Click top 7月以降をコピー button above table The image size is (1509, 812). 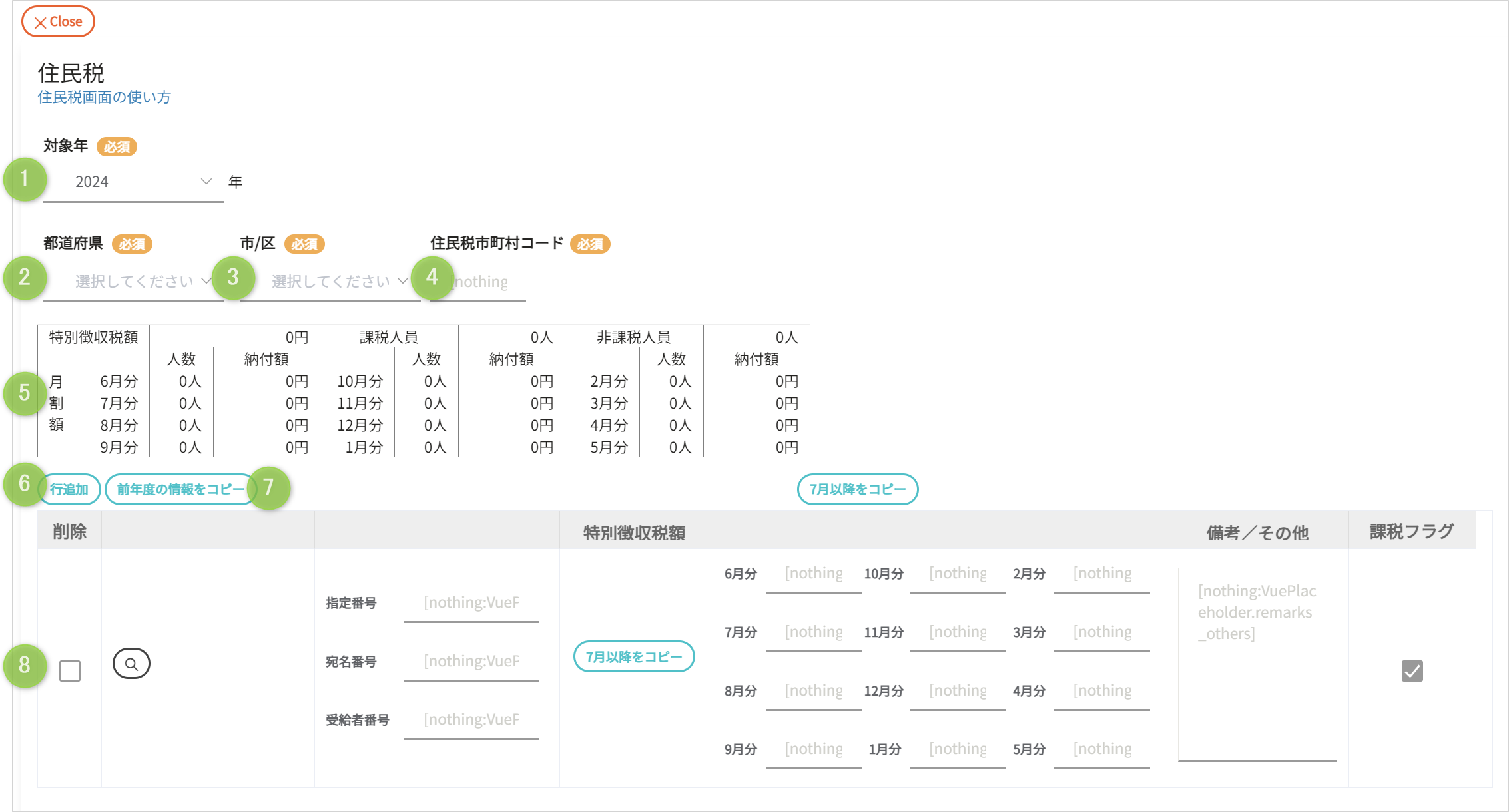[x=857, y=489]
